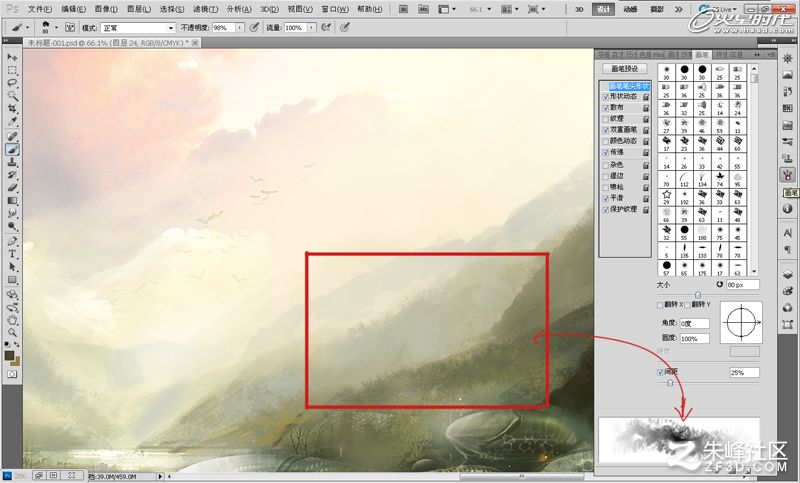Open the Layers panel icon in dock
Screen dimensions: 800x483
[787, 274]
